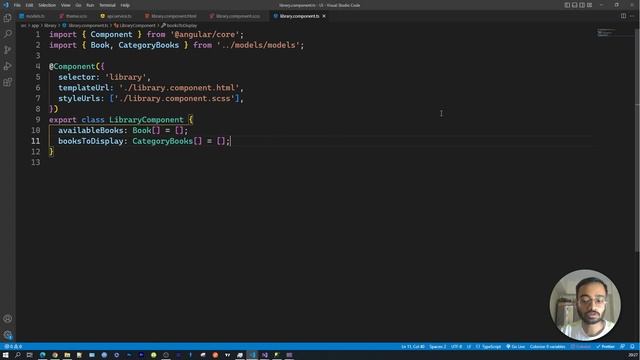
Task: Click the Split Editor Right icon
Action: tap(623, 16)
